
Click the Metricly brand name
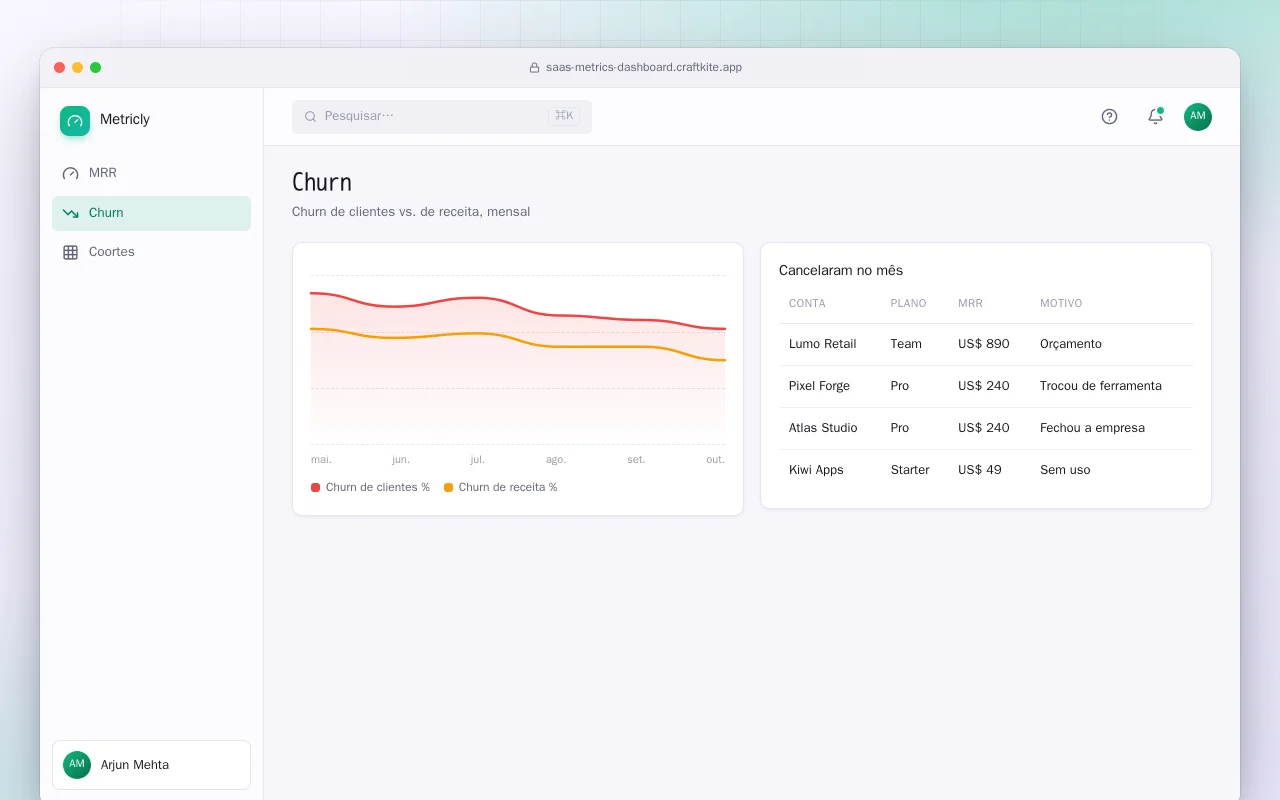tap(125, 120)
